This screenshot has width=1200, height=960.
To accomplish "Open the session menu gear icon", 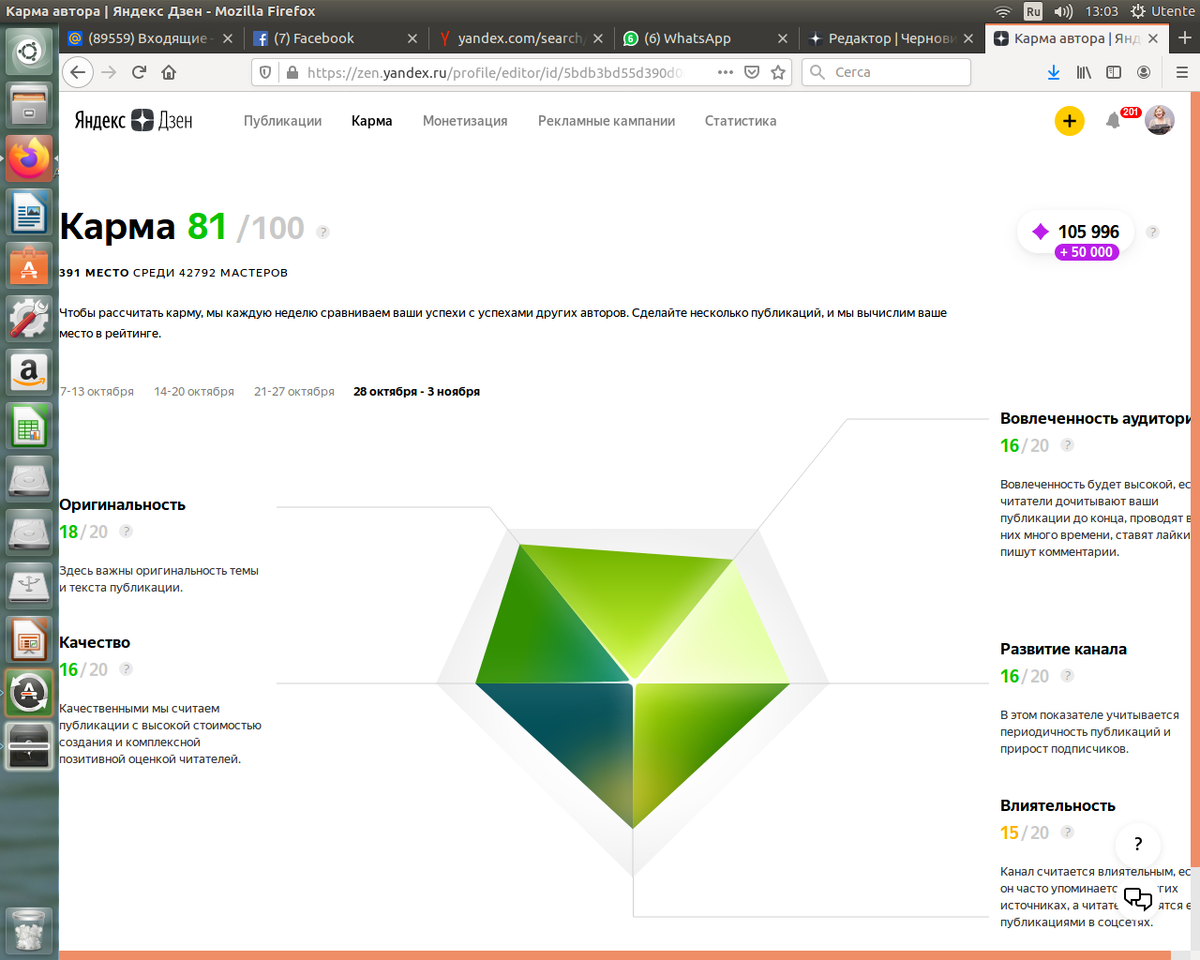I will coord(1139,11).
